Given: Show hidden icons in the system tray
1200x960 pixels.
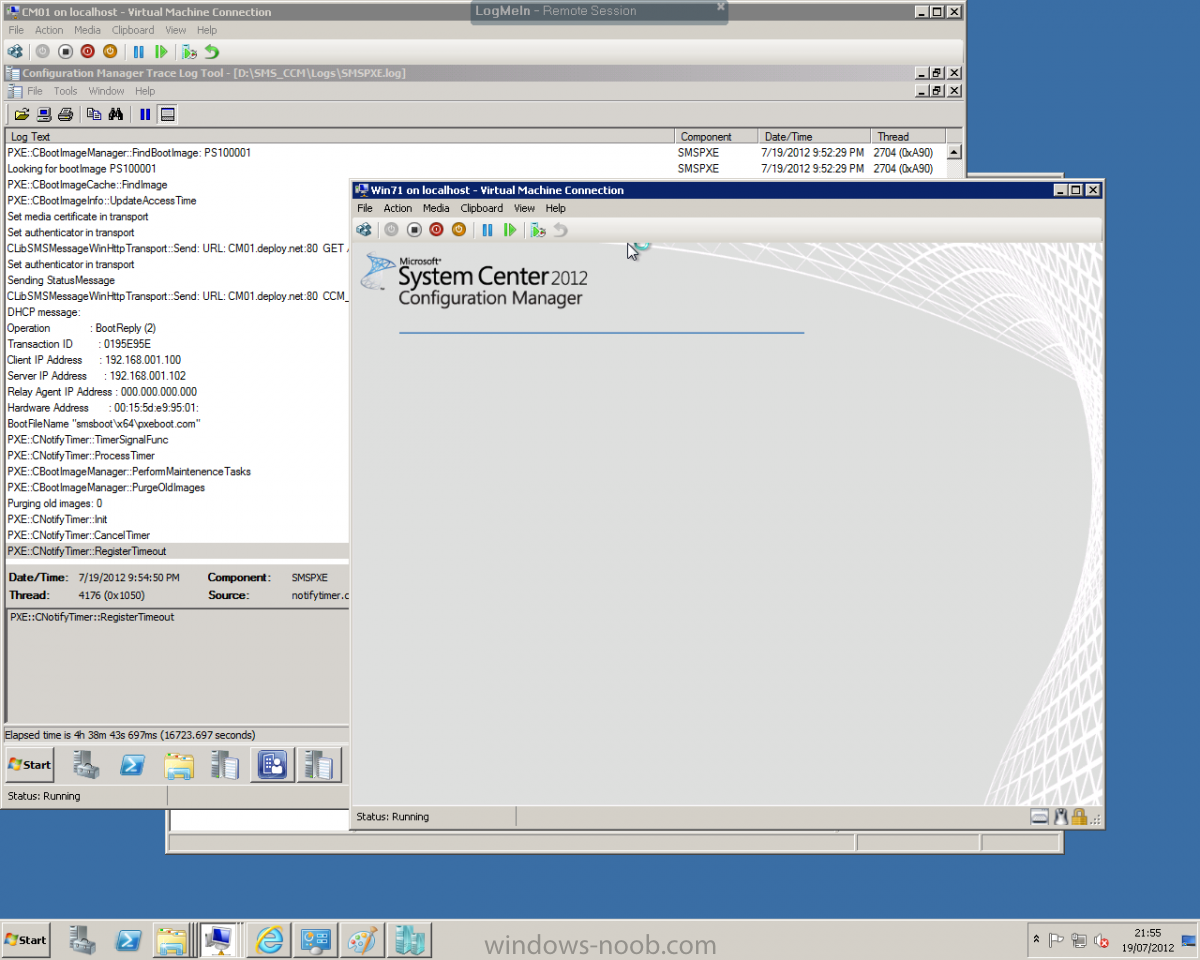Looking at the screenshot, I should pos(1037,940).
